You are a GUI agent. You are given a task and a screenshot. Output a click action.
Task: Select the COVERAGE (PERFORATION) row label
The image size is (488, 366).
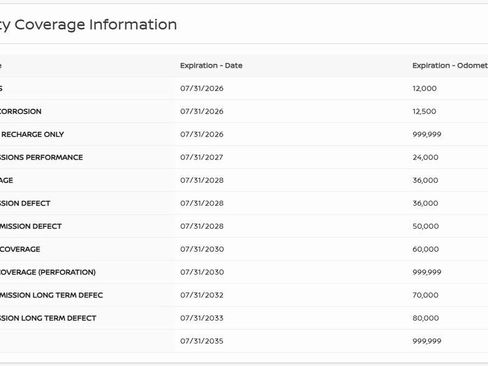pos(48,272)
